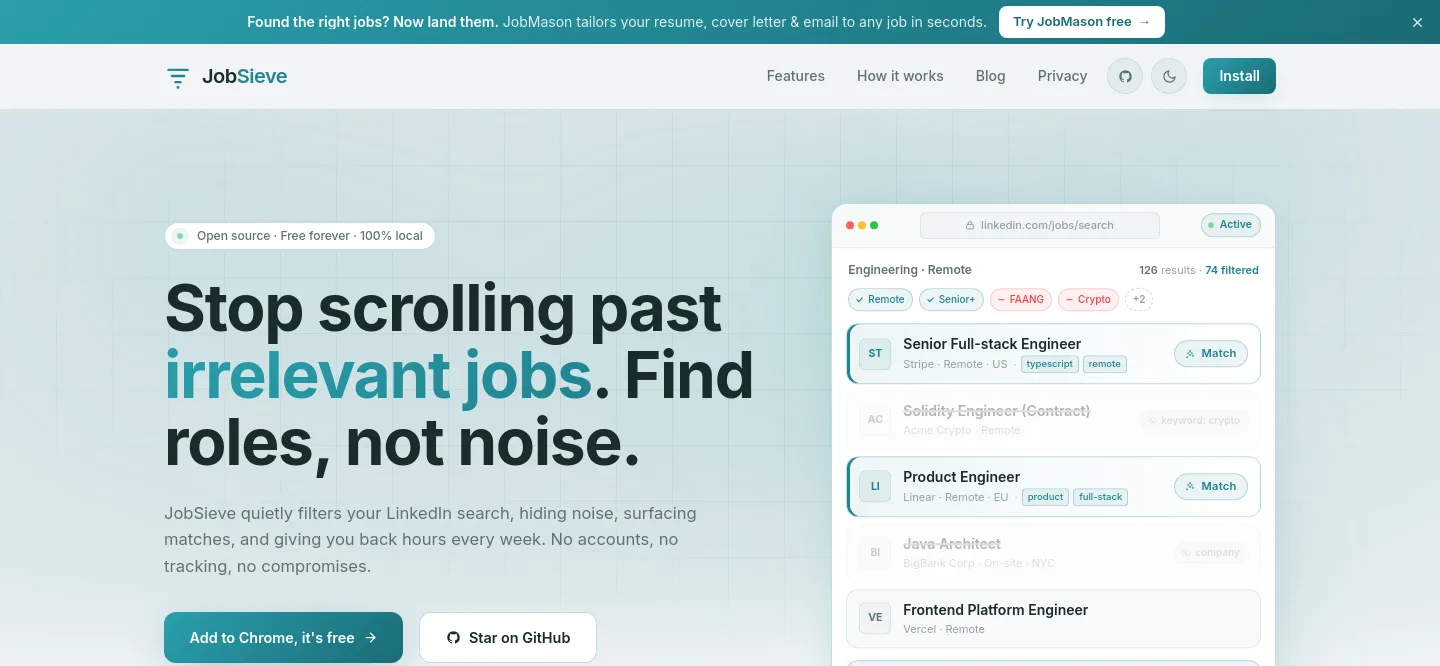1440x666 pixels.
Task: Click the LI company avatar for Linear
Action: tap(875, 486)
